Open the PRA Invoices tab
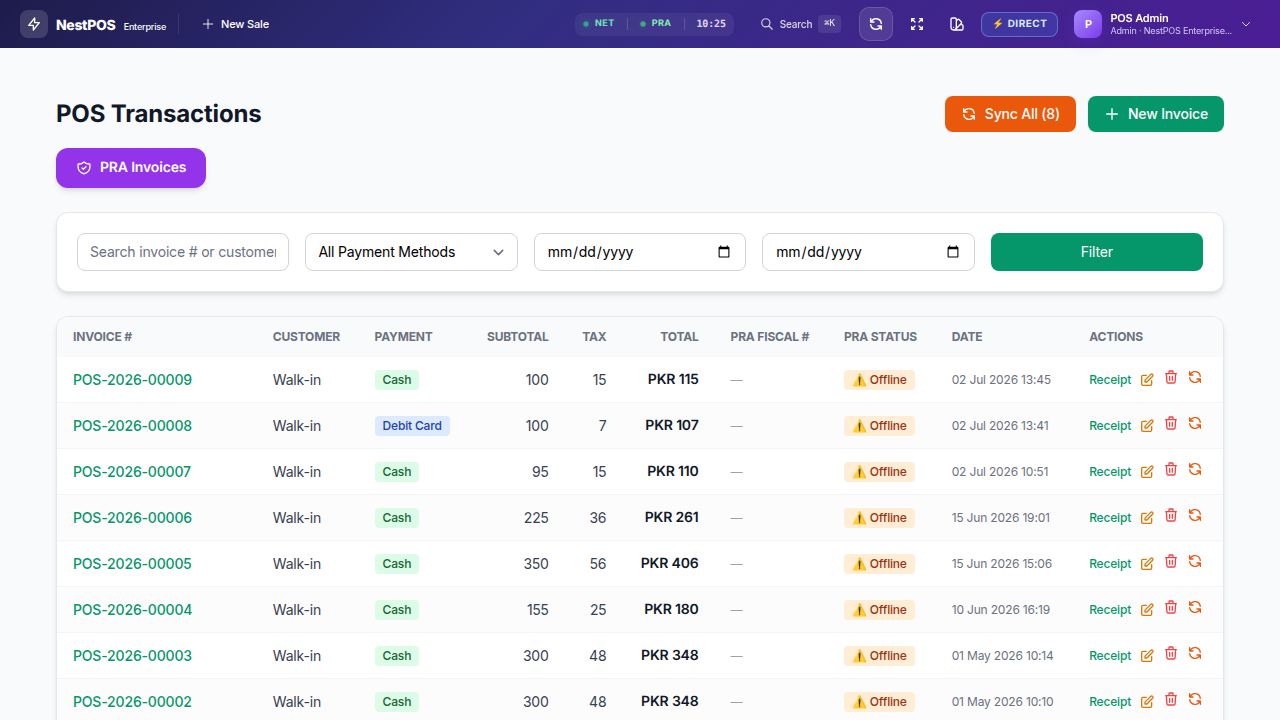 (131, 168)
